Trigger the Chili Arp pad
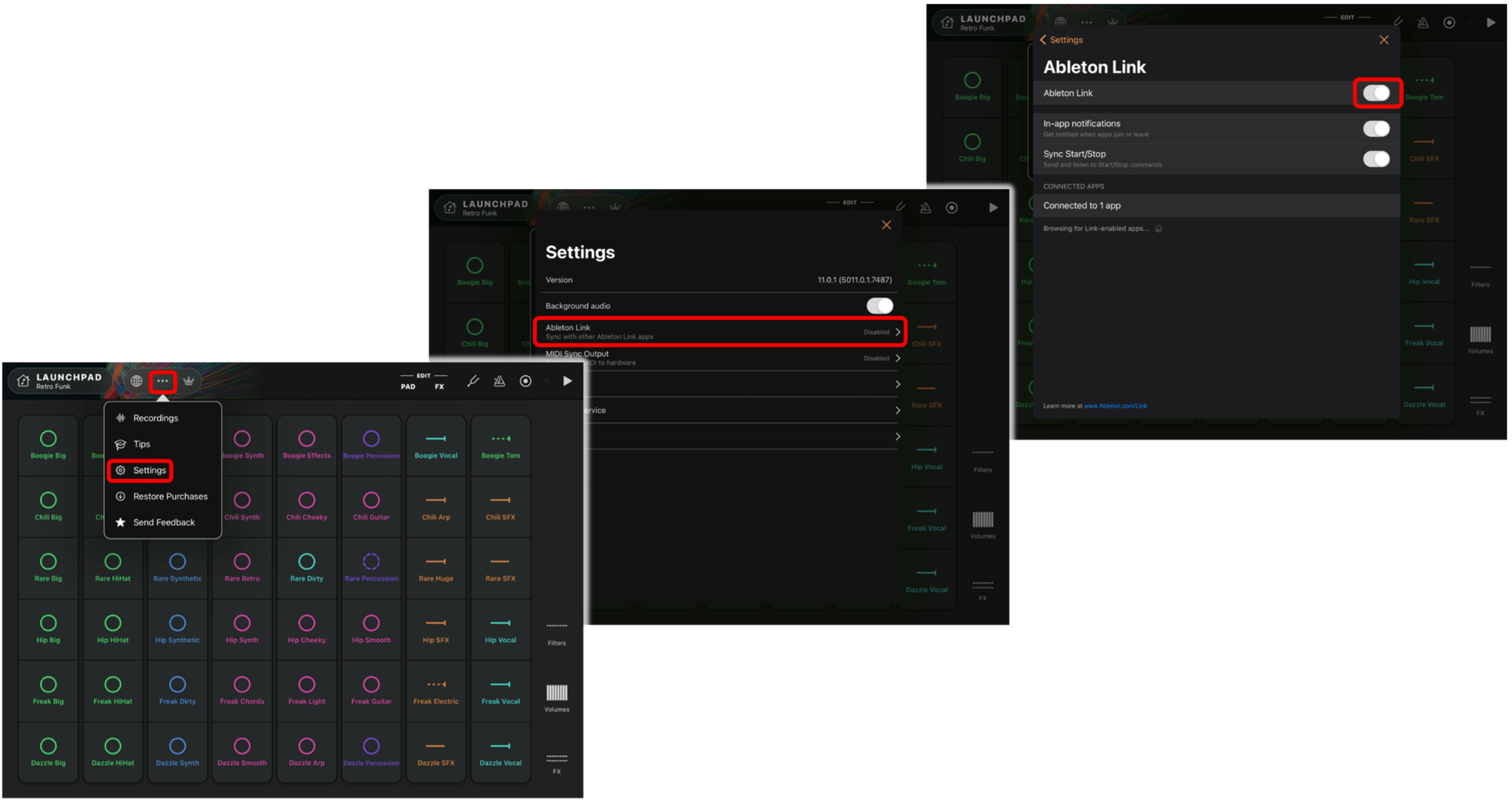Image resolution: width=1512 pixels, height=802 pixels. (x=436, y=507)
